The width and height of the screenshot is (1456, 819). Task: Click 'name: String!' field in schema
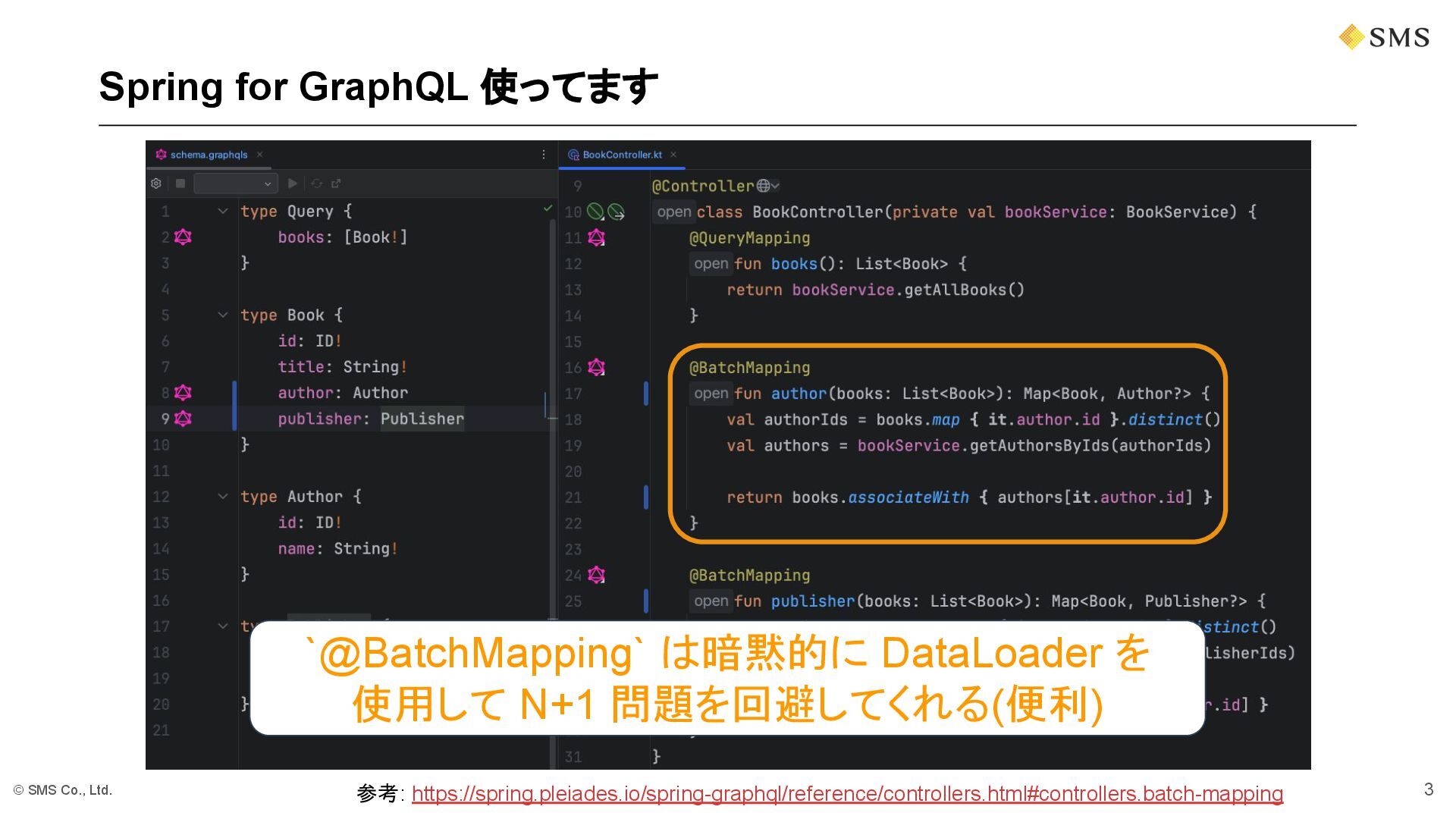[338, 548]
